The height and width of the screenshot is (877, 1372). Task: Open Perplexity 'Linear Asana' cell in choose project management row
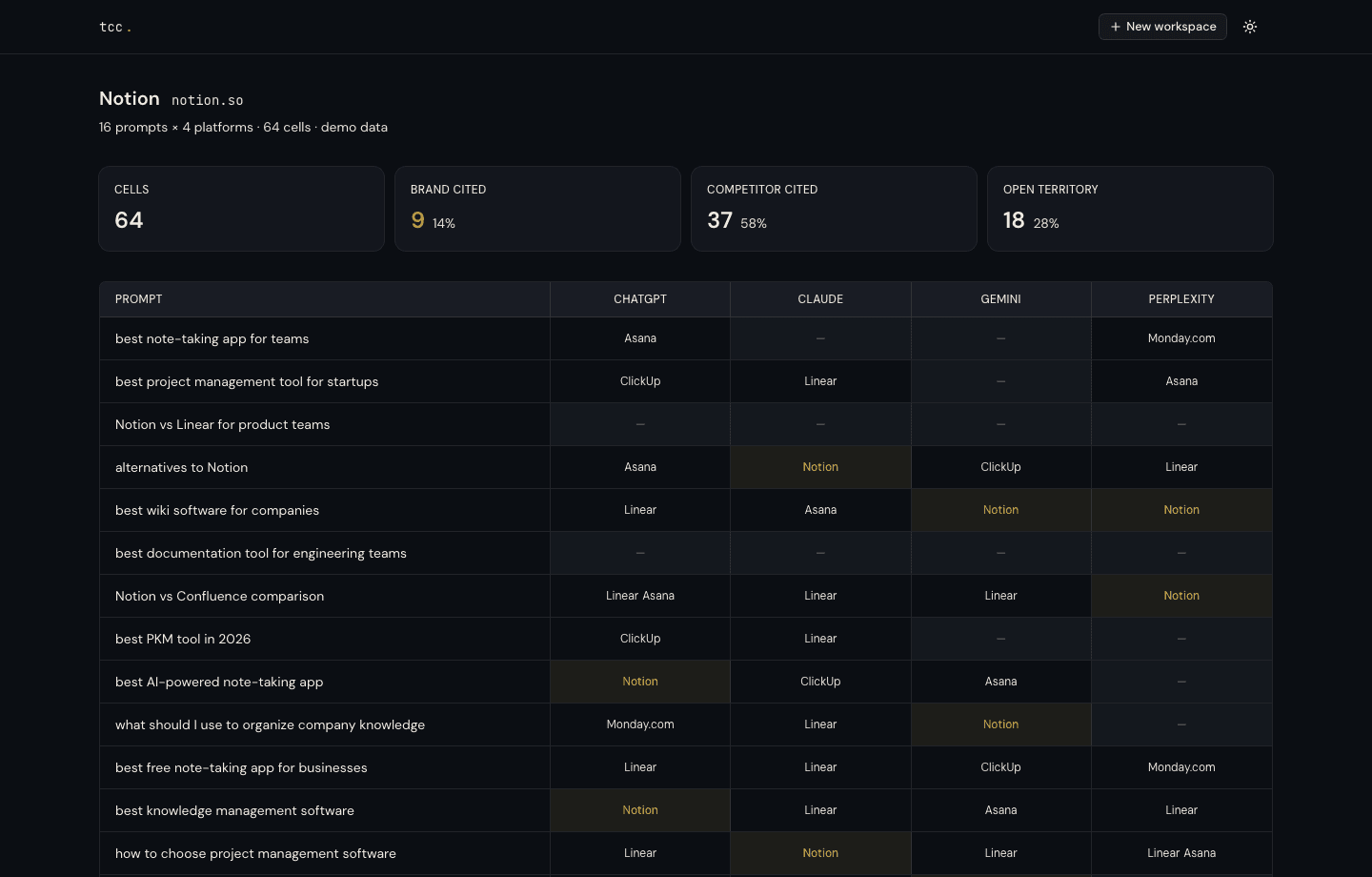(x=1181, y=853)
